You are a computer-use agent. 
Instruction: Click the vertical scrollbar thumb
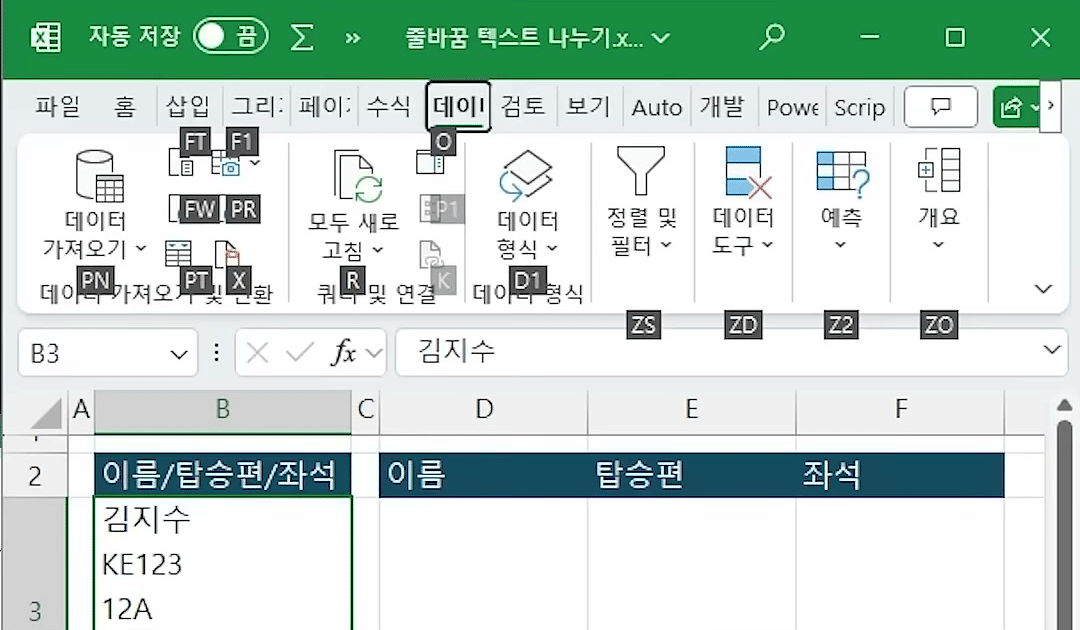(1065, 523)
